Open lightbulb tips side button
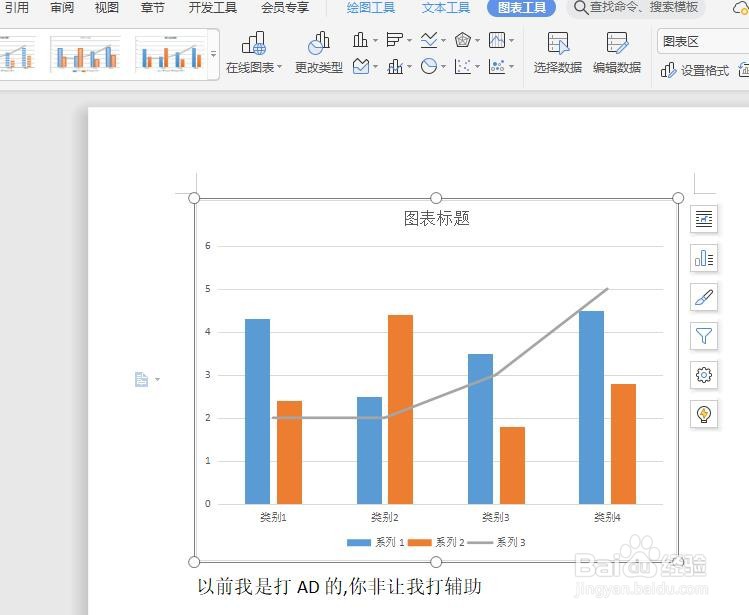The width and height of the screenshot is (749, 615). click(704, 414)
